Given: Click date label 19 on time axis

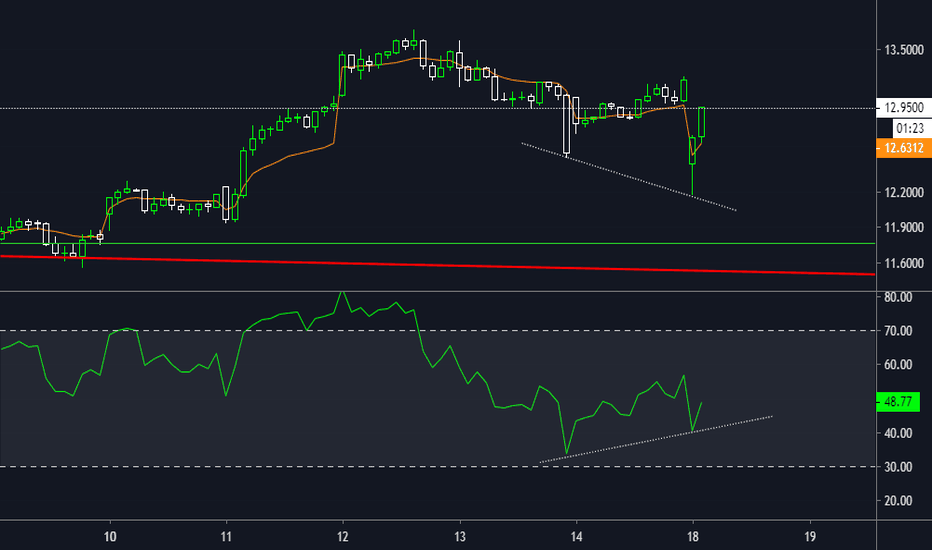Looking at the screenshot, I should pyautogui.click(x=810, y=537).
